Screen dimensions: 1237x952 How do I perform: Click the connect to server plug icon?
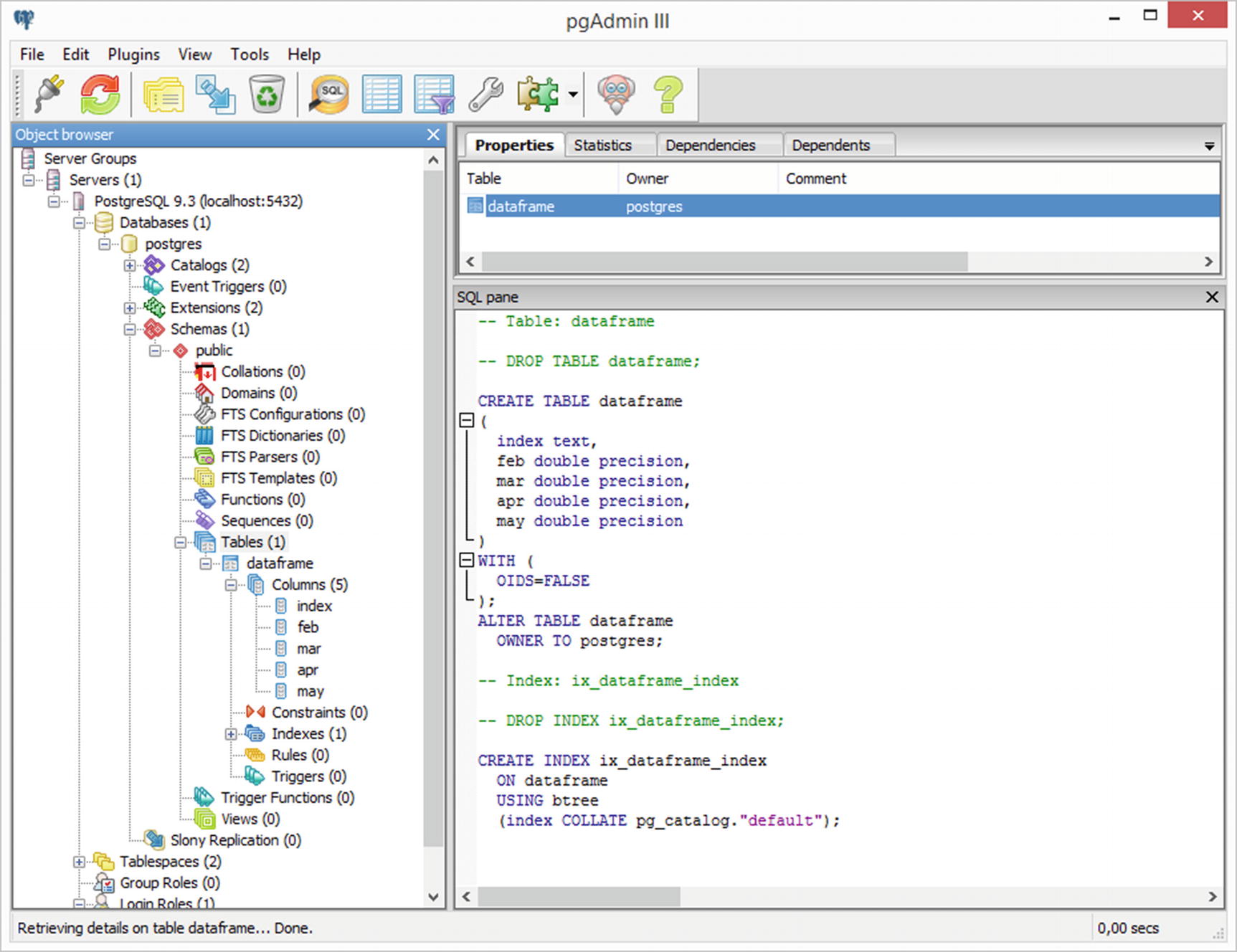49,94
